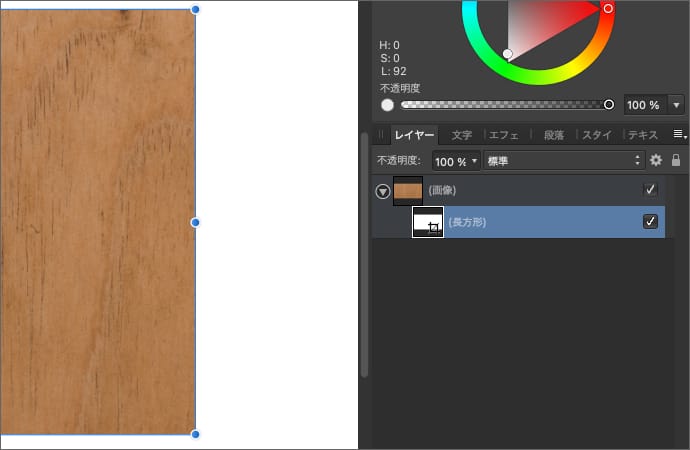Screen dimensions: 690x450
Task: Select the (長方形) layer row
Action: (x=540, y=222)
